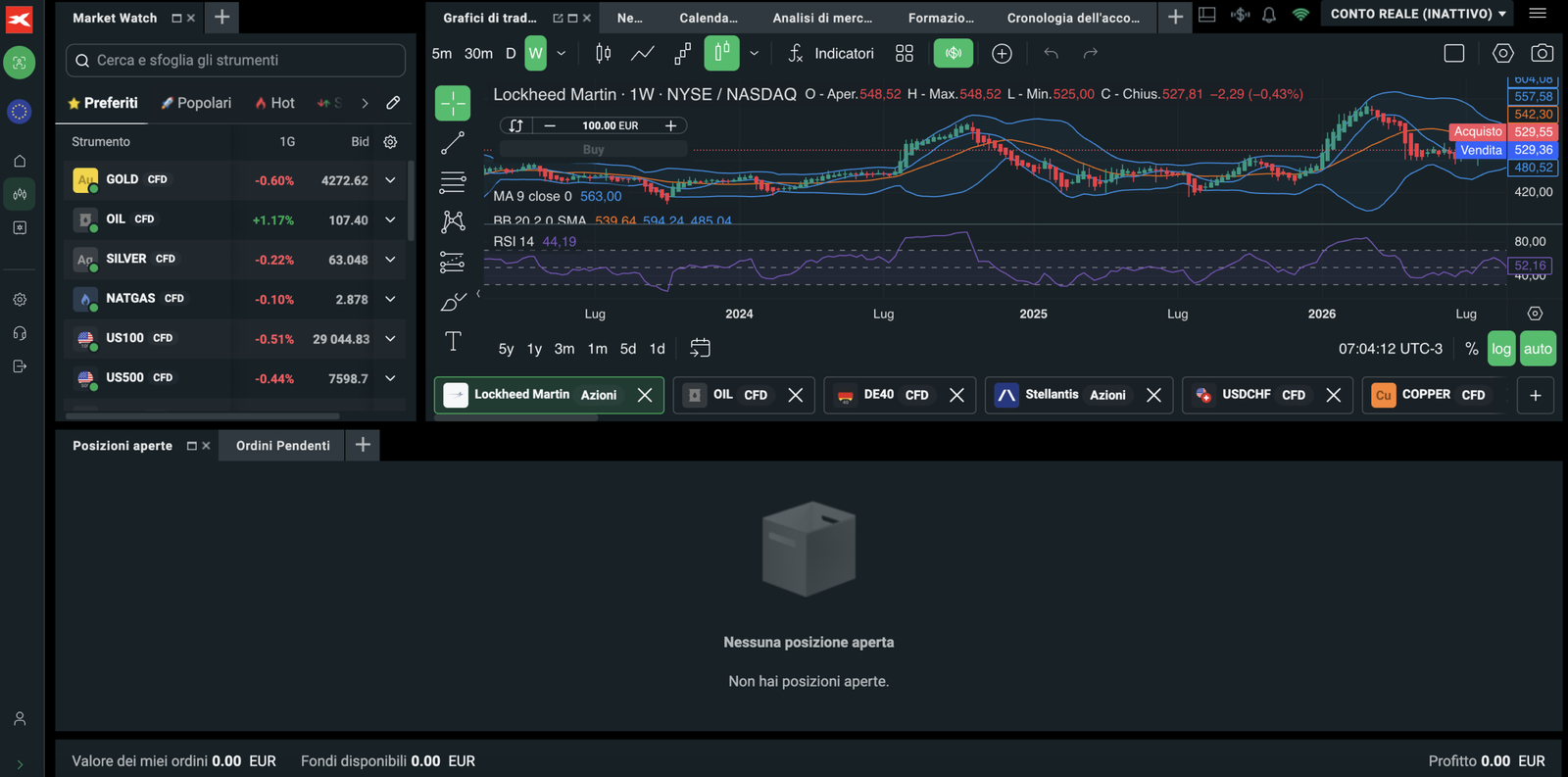Click the Vendita price label
Image resolution: width=1568 pixels, height=777 pixels.
[1481, 150]
